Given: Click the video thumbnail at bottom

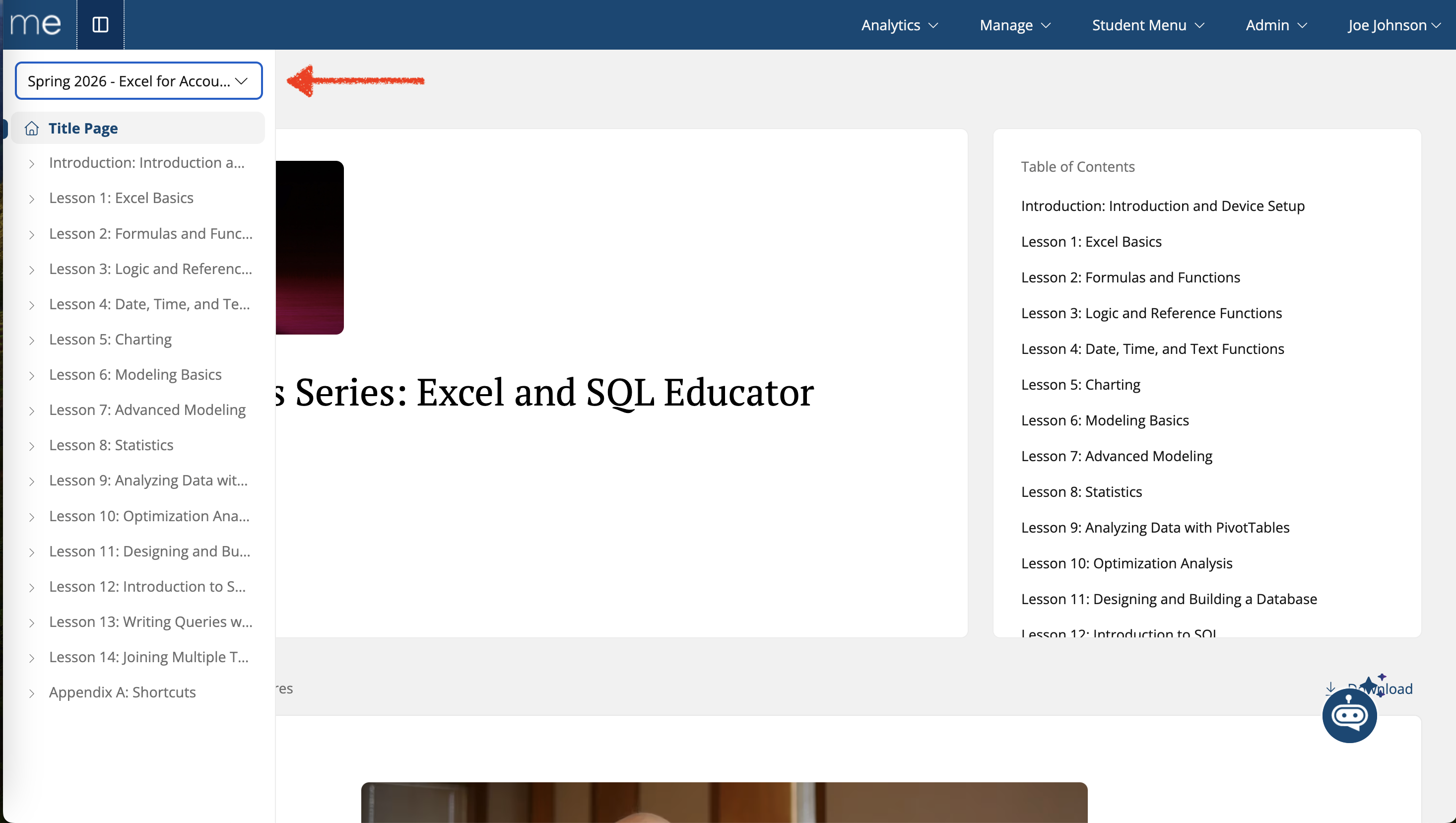Looking at the screenshot, I should click(724, 803).
